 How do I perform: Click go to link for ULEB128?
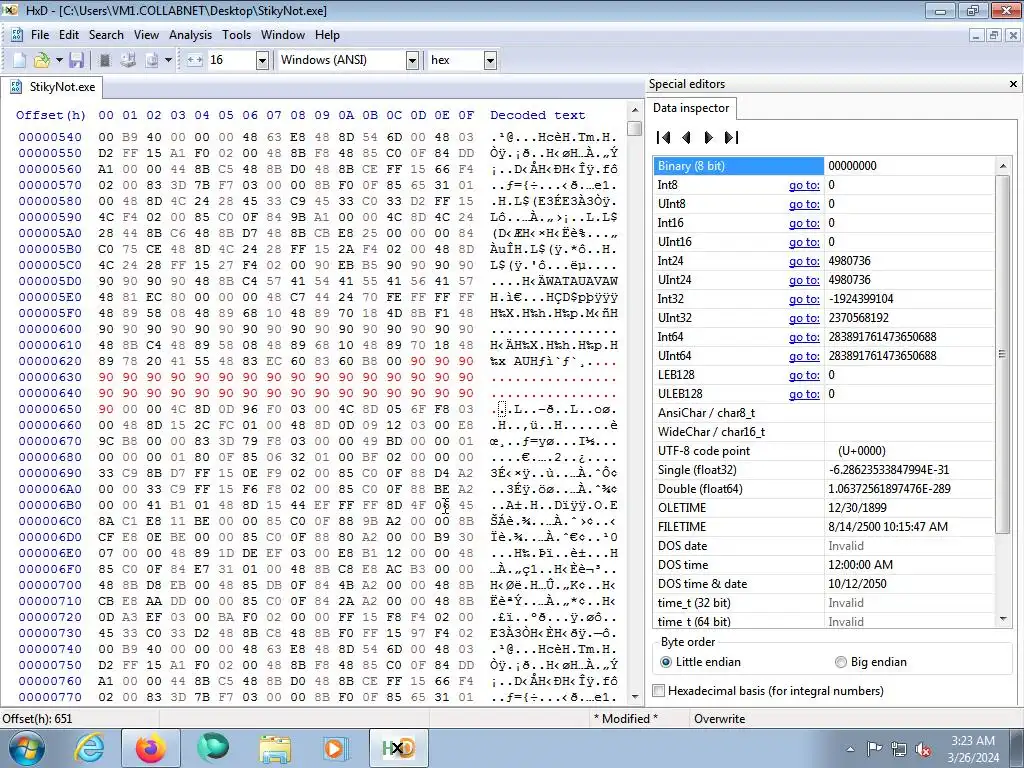(x=804, y=394)
